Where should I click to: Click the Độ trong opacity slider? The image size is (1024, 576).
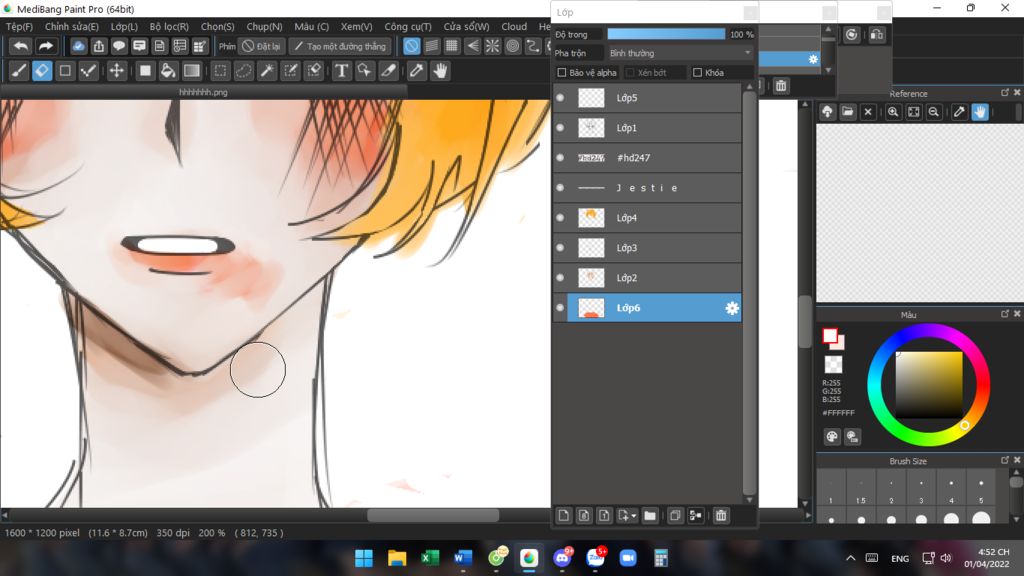[666, 34]
